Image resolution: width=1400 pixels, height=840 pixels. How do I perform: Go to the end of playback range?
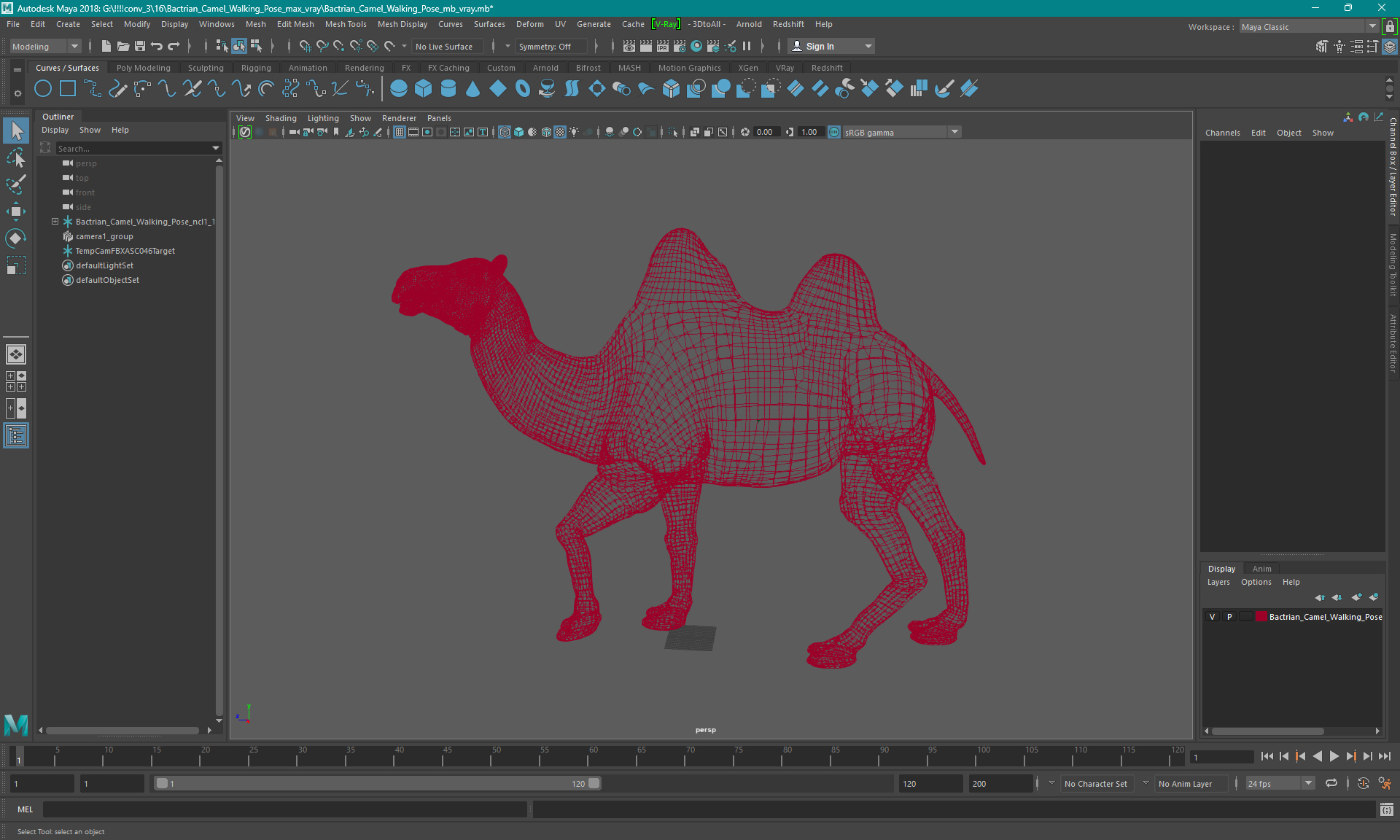tap(1385, 757)
